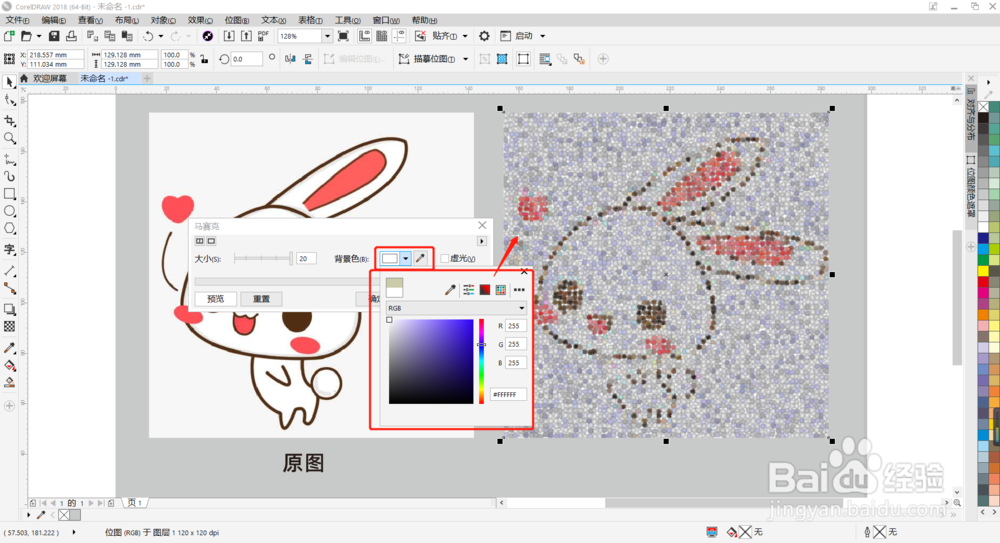Show color palettes in the picker popup
This screenshot has height=543, width=1000.
(501, 290)
